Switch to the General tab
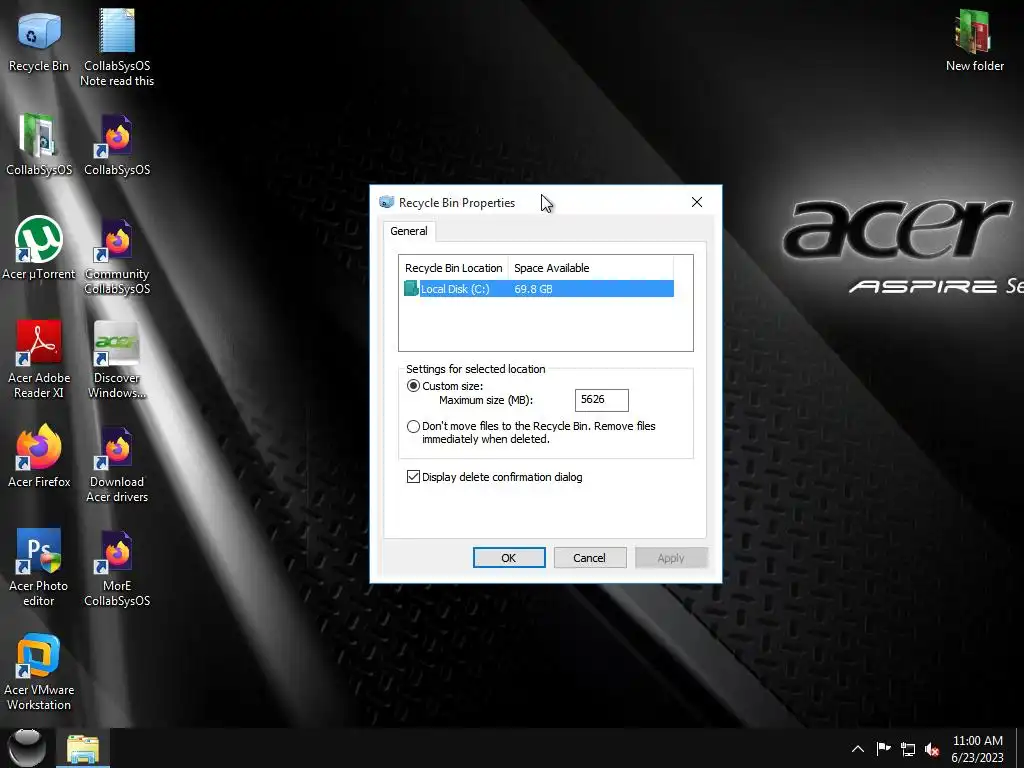 point(409,231)
